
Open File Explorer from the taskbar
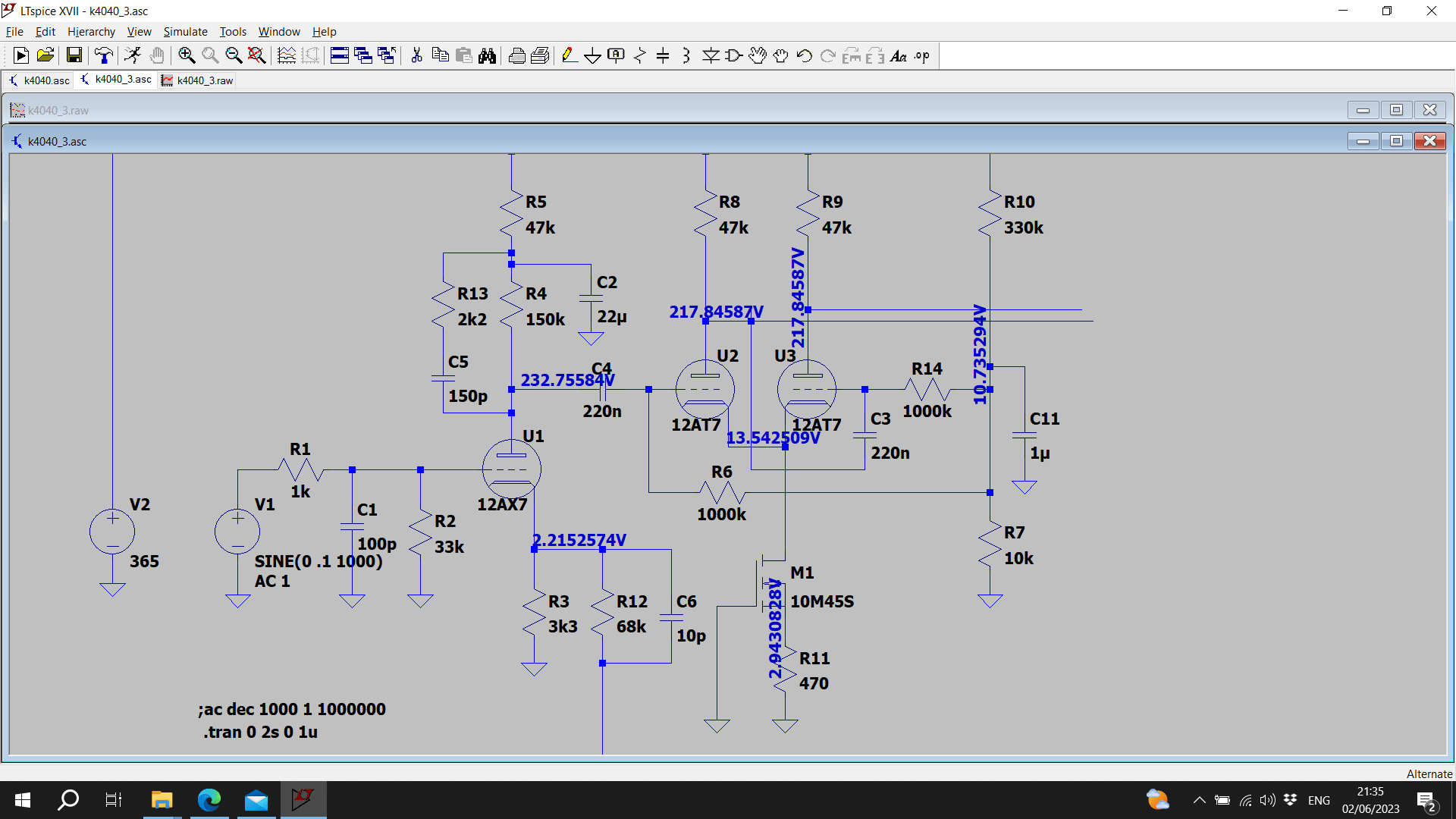pos(162,800)
